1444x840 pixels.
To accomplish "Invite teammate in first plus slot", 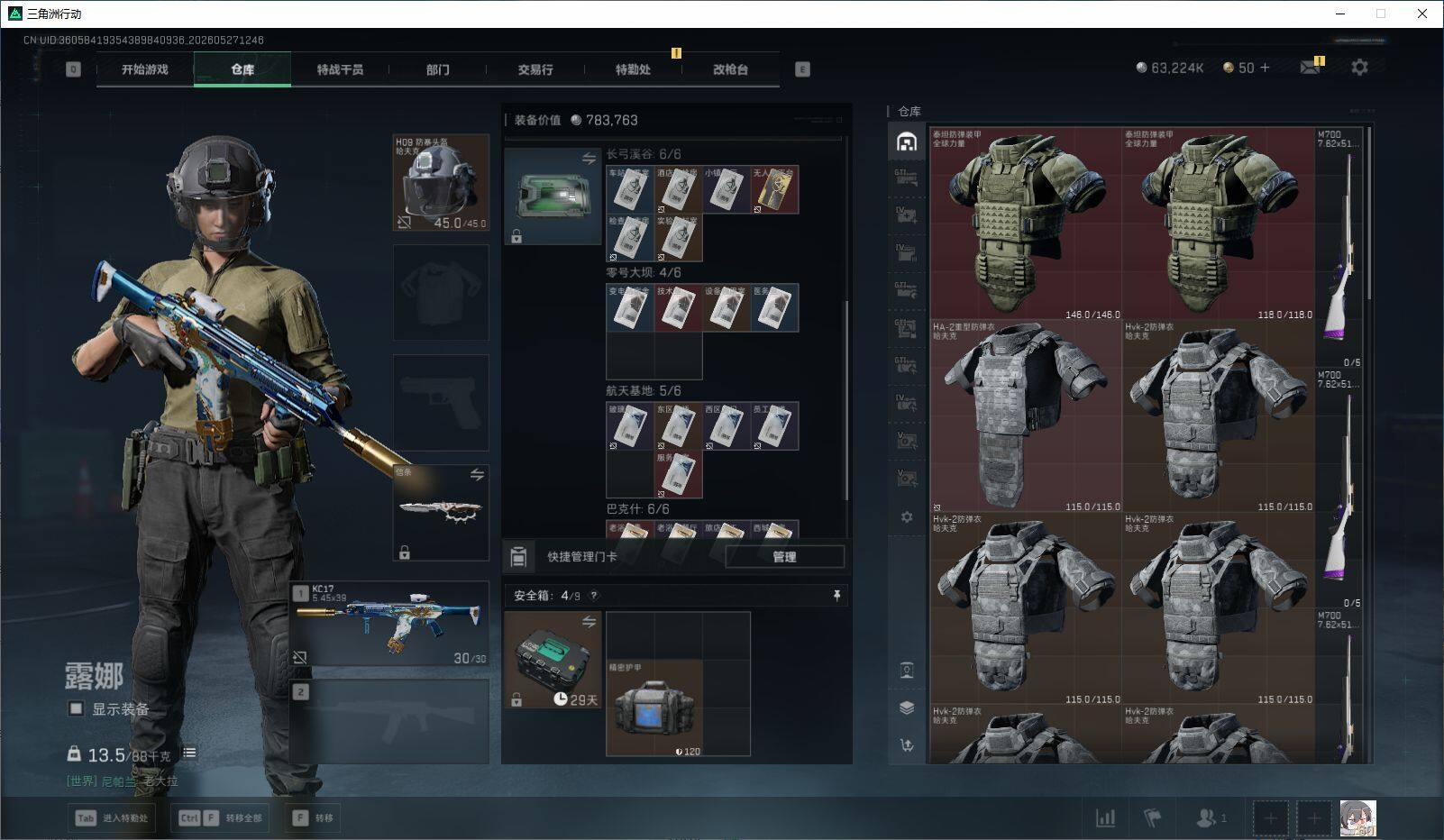I will (1270, 818).
